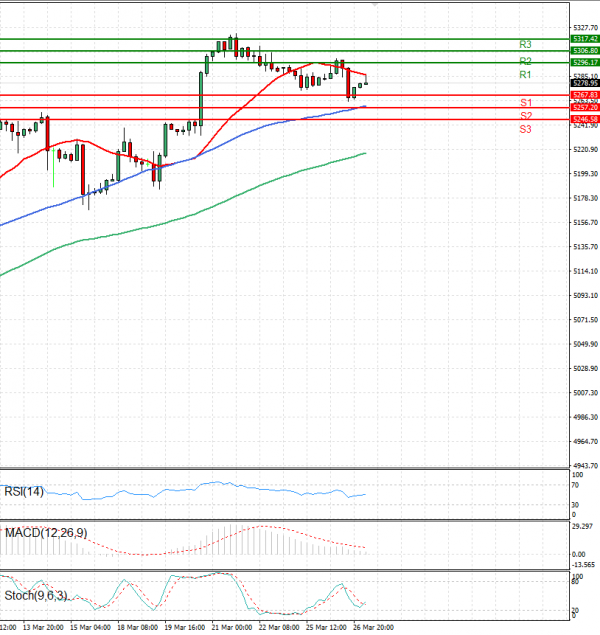Select the black 5278.95 current price tag

point(585,83)
